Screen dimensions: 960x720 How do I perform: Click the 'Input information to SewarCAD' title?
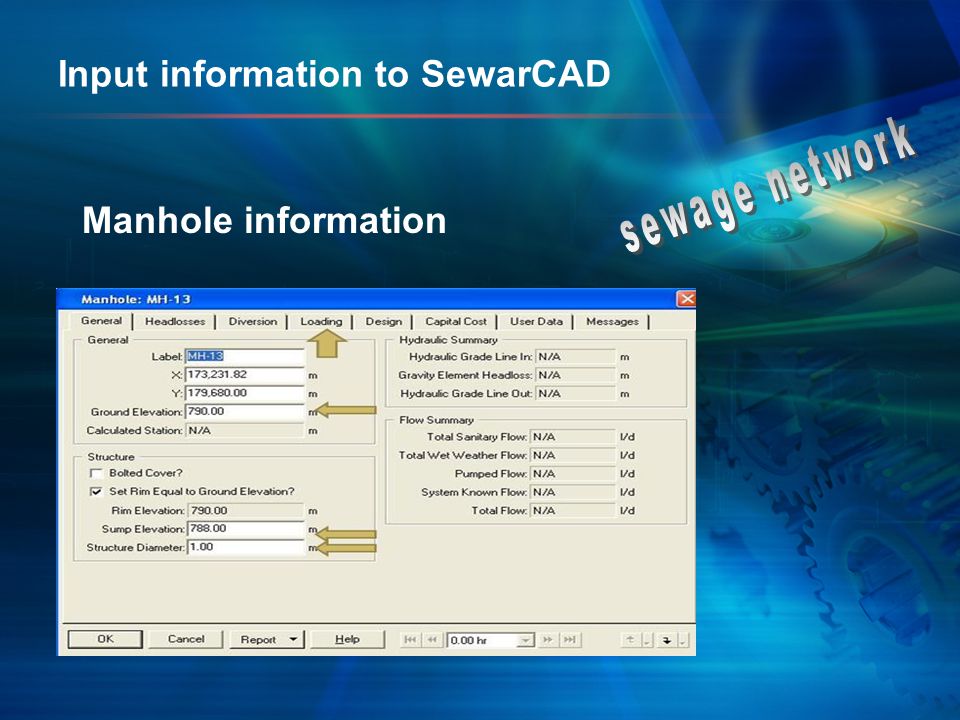(x=334, y=74)
